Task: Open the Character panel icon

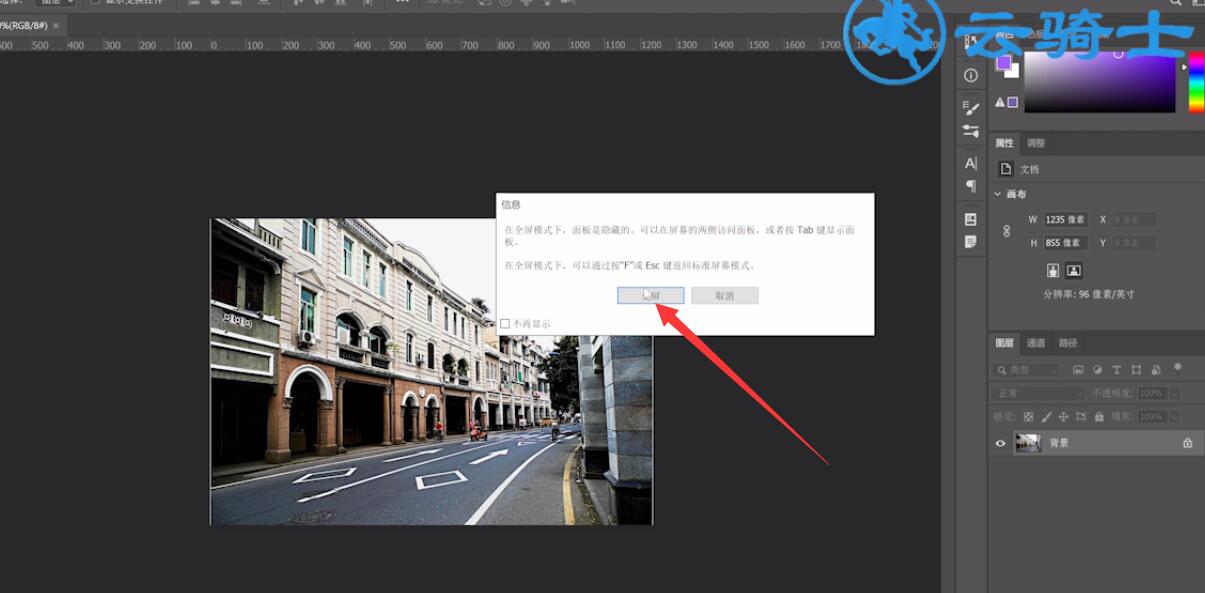Action: [x=971, y=163]
